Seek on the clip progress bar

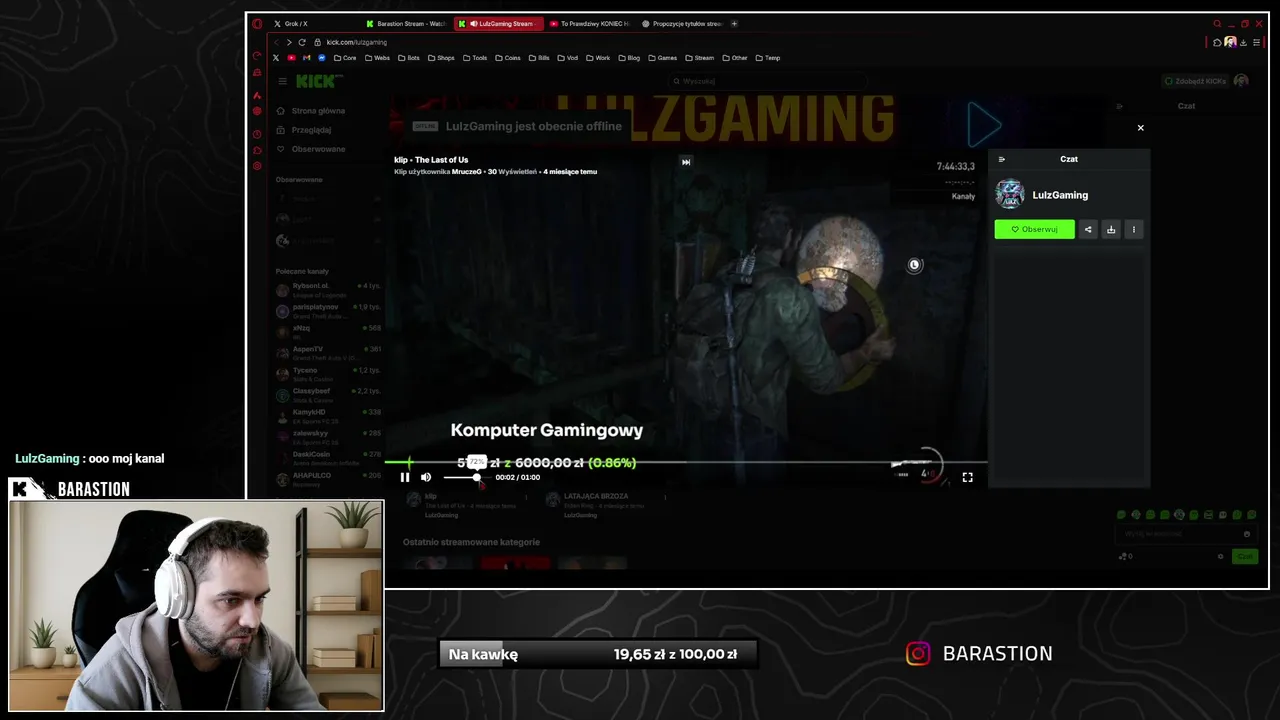[686, 463]
